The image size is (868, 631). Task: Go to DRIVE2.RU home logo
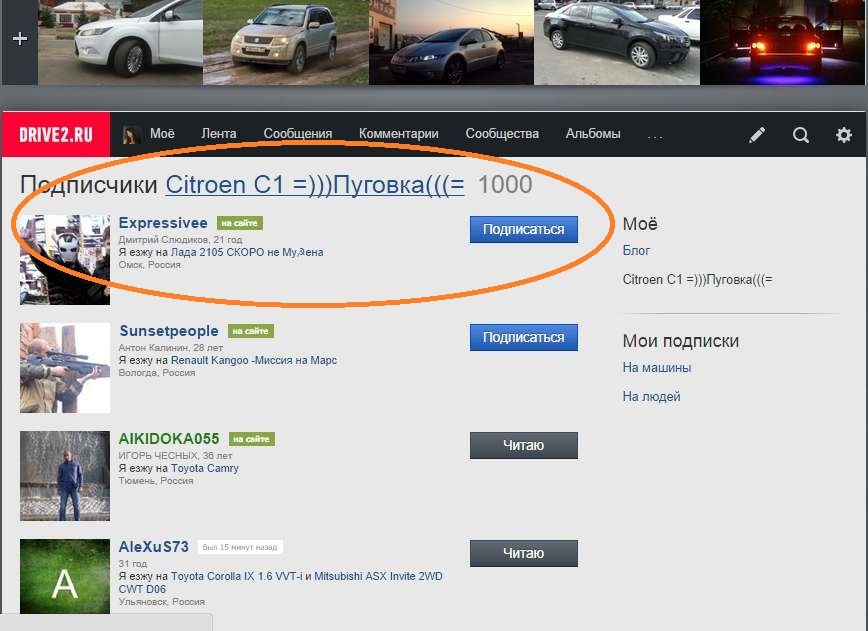point(56,135)
